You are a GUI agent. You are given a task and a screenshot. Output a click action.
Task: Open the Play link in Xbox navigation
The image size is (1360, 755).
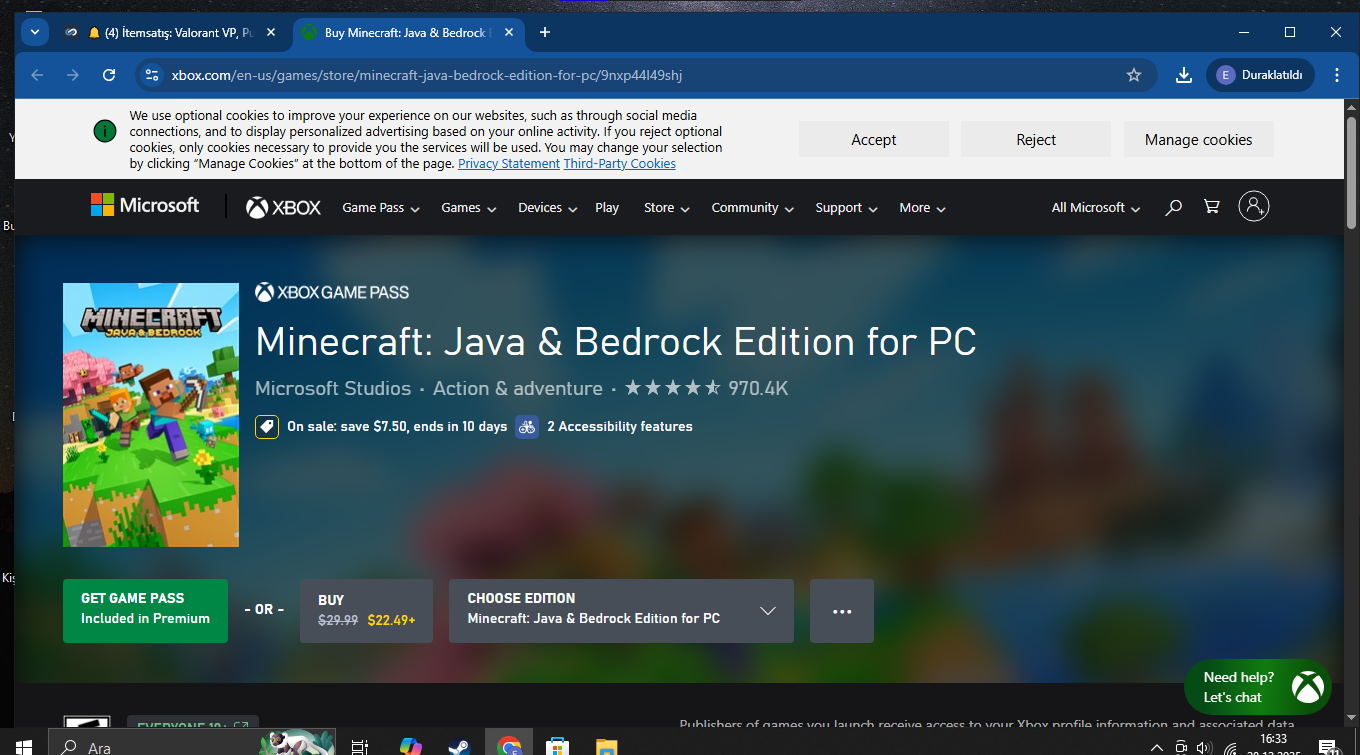[x=607, y=208]
